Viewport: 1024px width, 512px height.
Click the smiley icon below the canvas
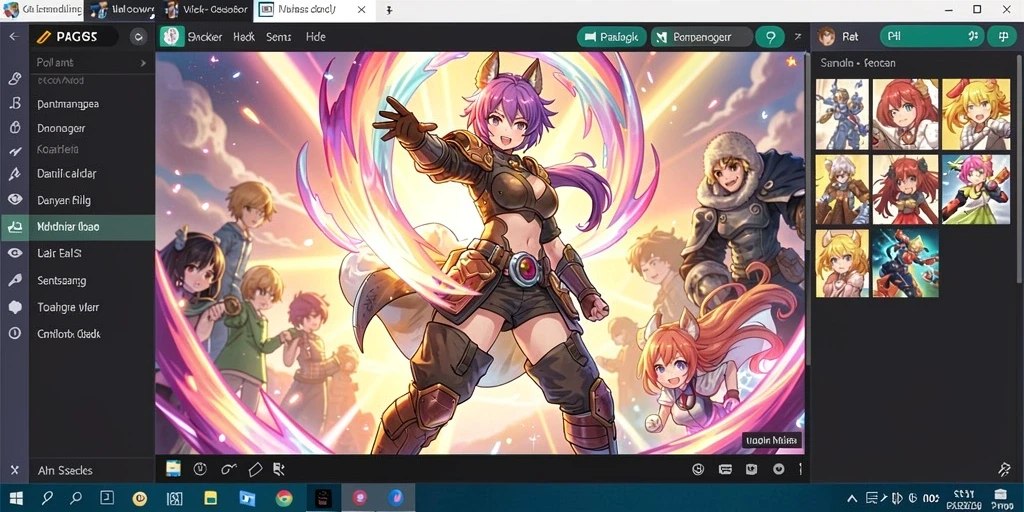(x=697, y=469)
